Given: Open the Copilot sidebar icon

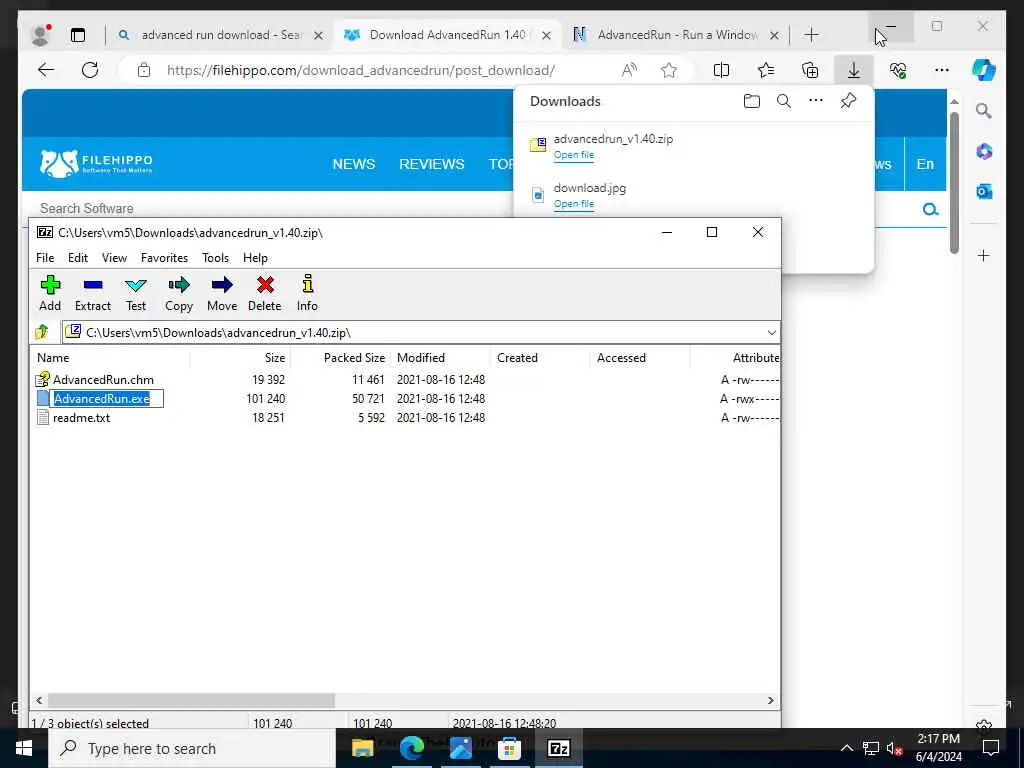Looking at the screenshot, I should click(x=984, y=70).
